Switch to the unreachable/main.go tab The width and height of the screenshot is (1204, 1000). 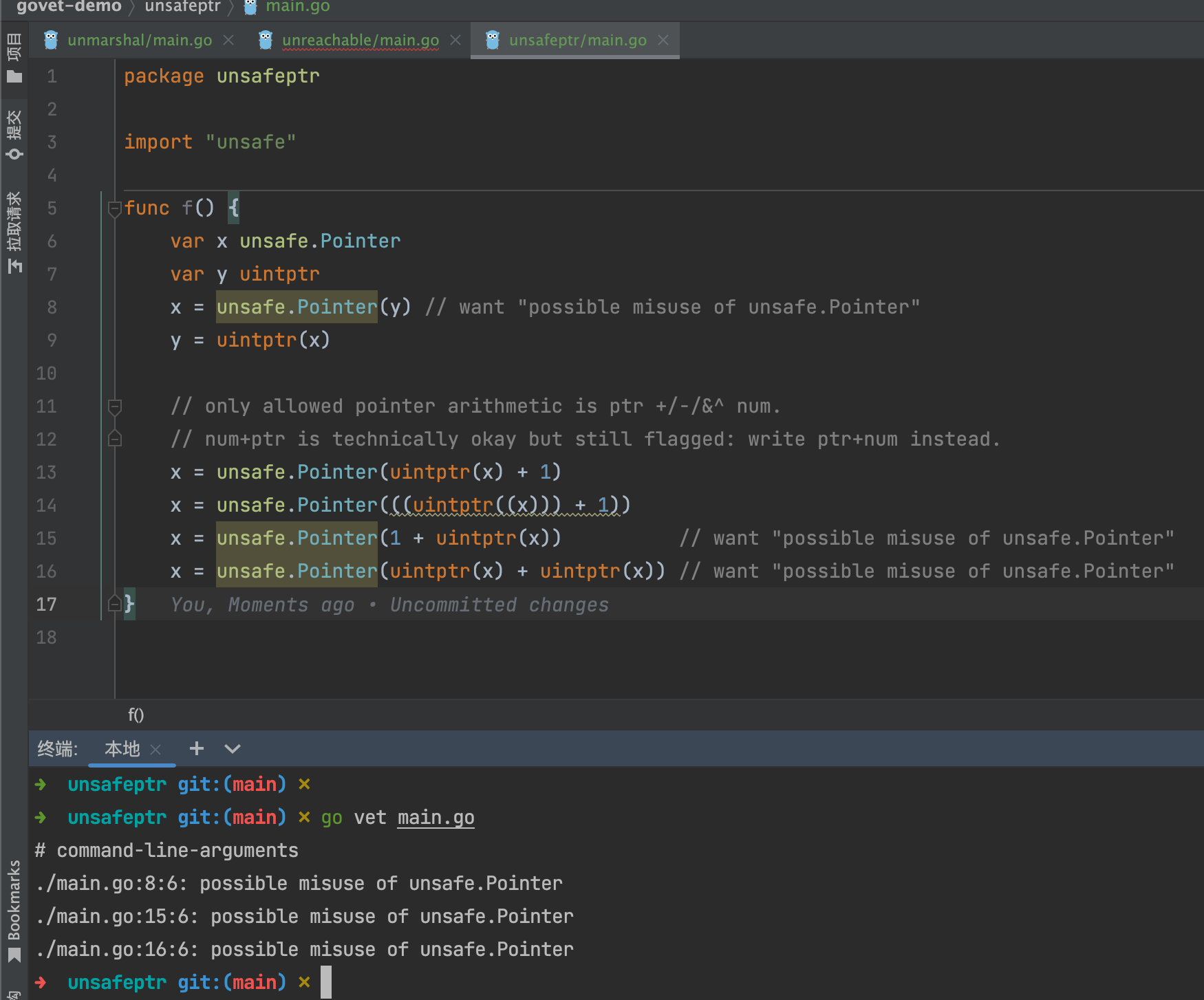point(360,41)
